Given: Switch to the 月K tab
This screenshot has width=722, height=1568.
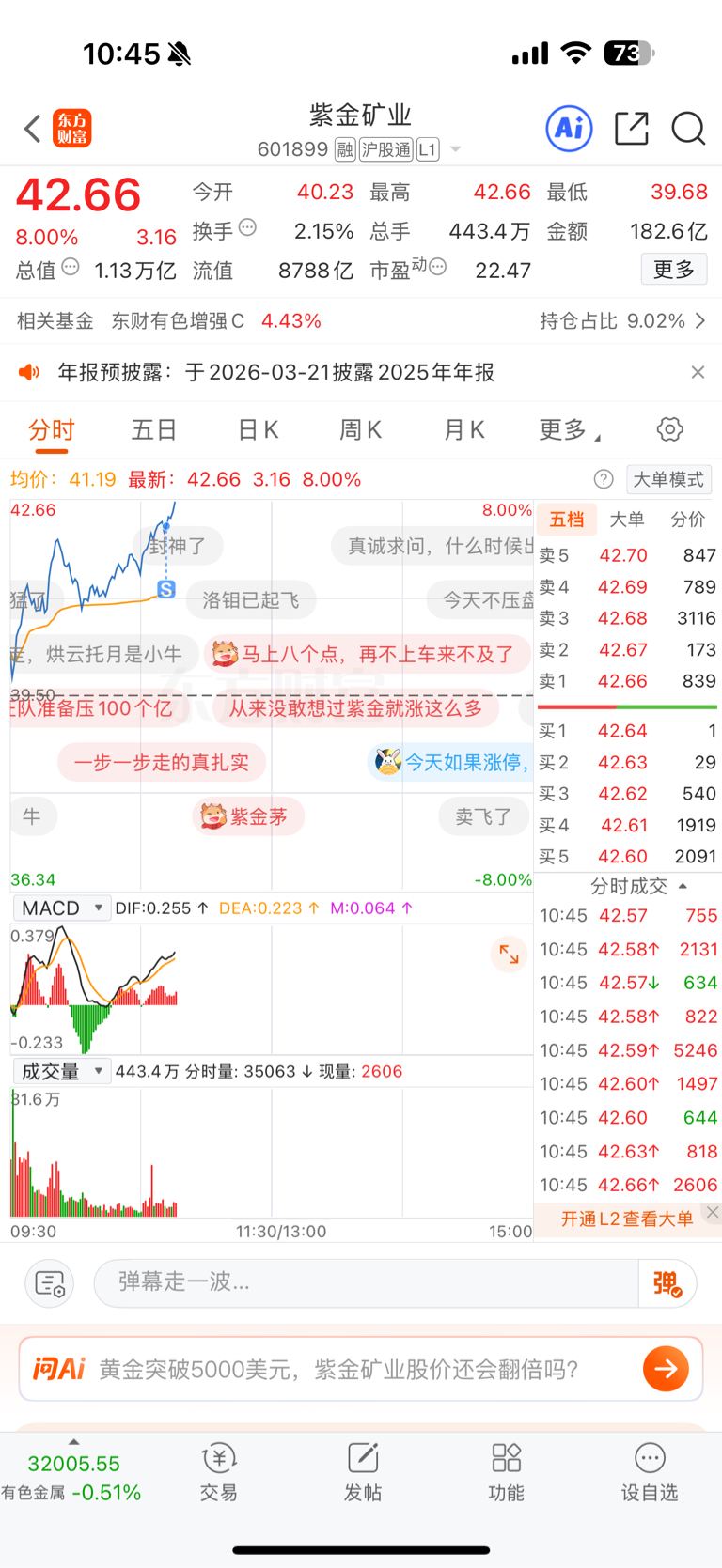Looking at the screenshot, I should click(463, 430).
